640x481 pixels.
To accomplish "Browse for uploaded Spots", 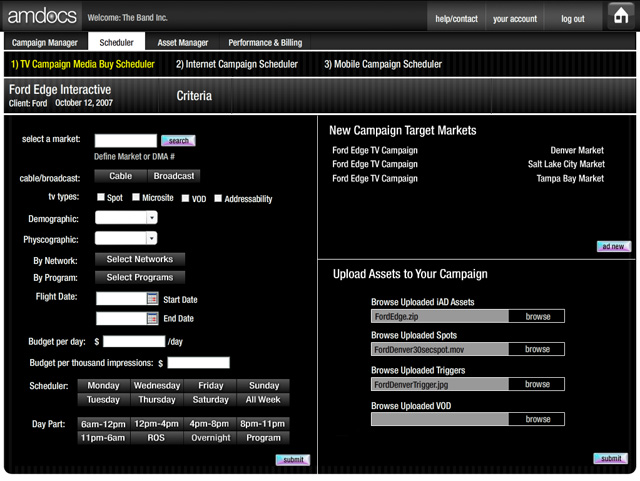I will click(x=537, y=349).
